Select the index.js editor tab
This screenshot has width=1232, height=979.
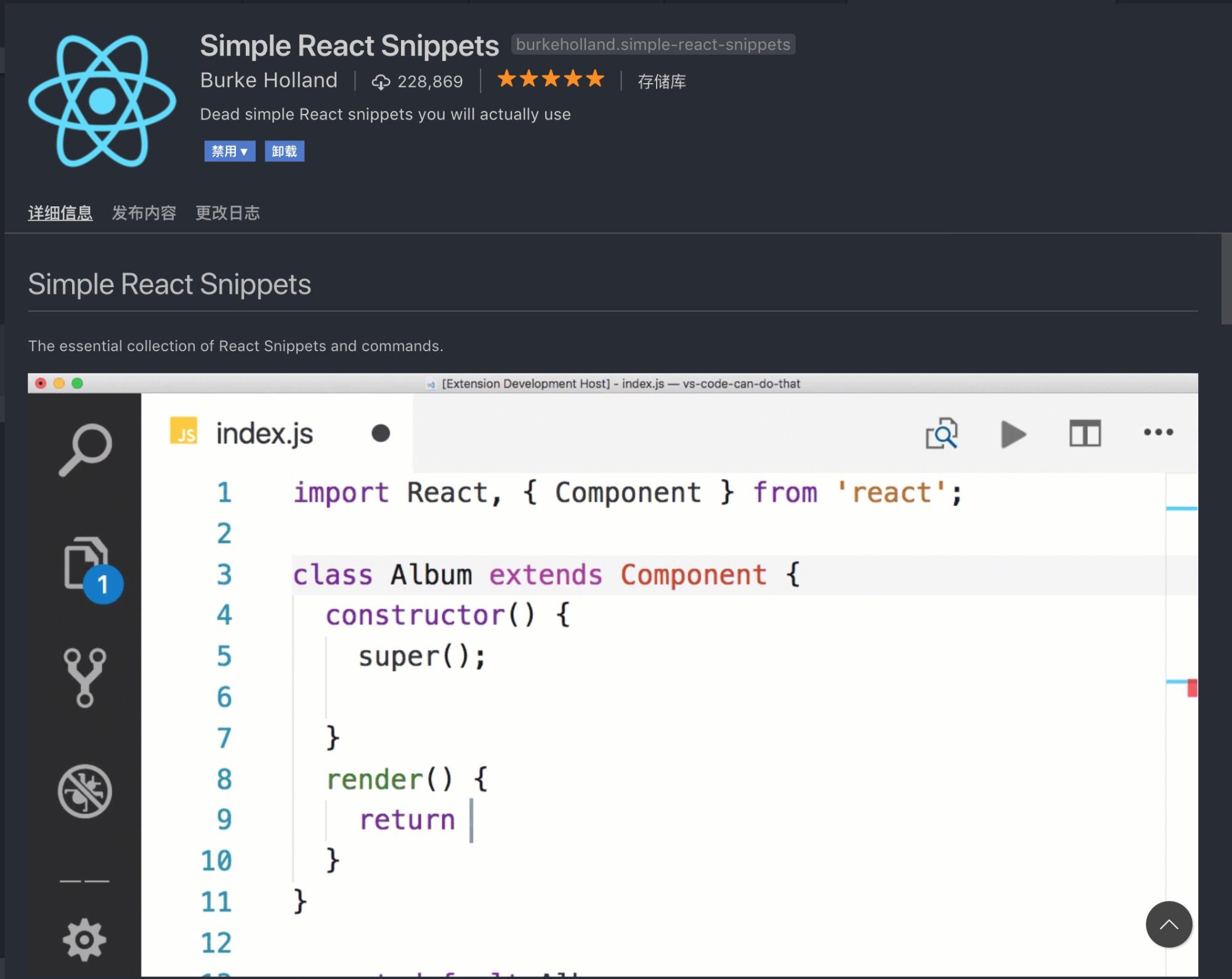(277, 434)
